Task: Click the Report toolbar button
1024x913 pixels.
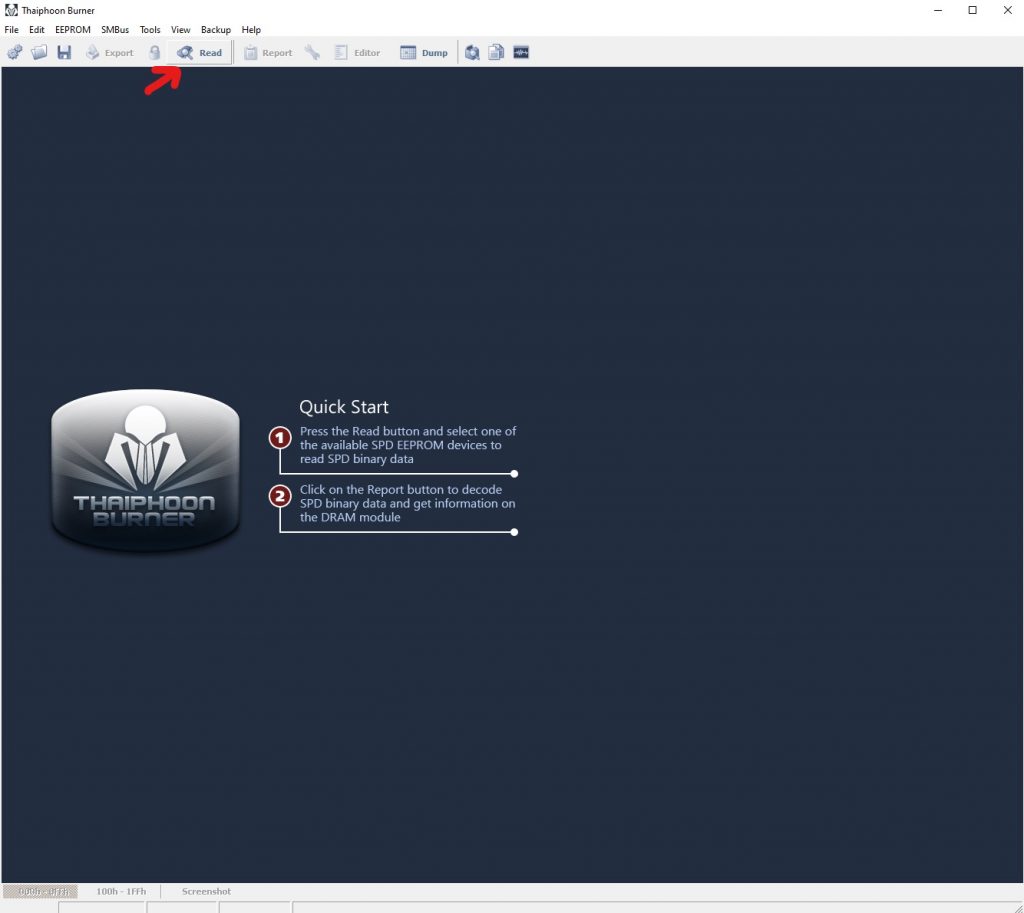Action: pos(268,52)
